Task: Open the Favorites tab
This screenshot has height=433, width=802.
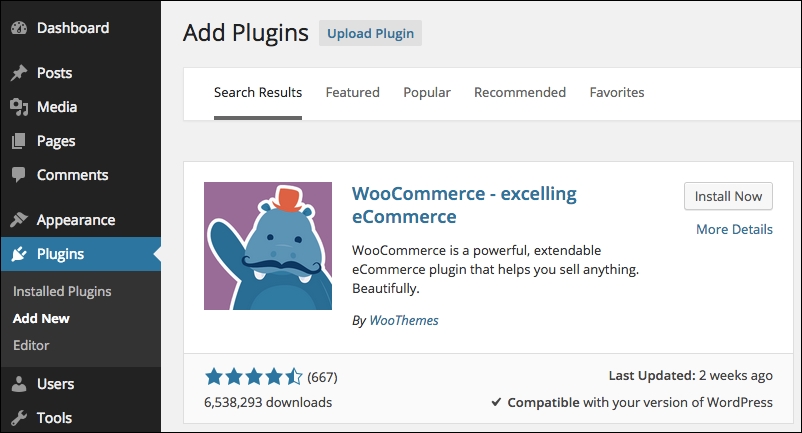Action: pyautogui.click(x=617, y=93)
